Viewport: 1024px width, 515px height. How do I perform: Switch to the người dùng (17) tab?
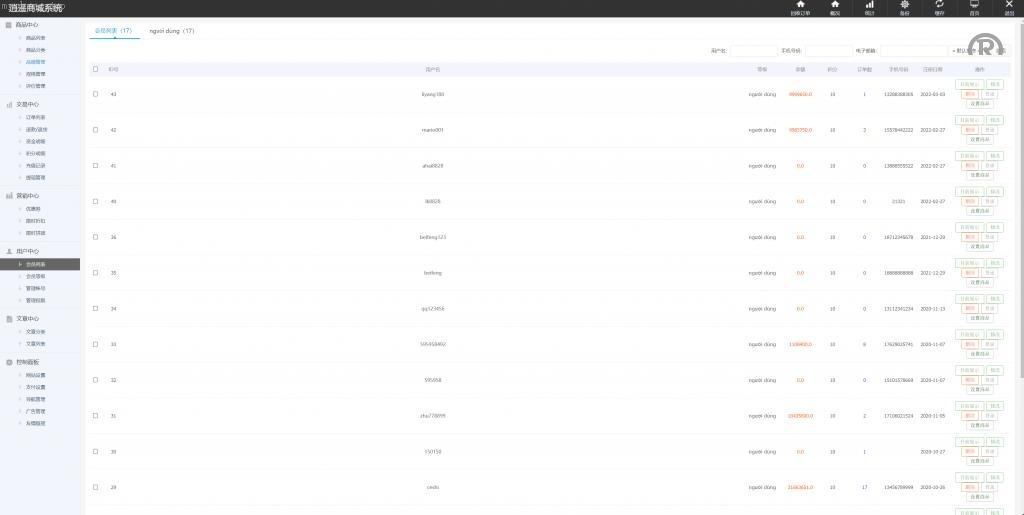(172, 31)
